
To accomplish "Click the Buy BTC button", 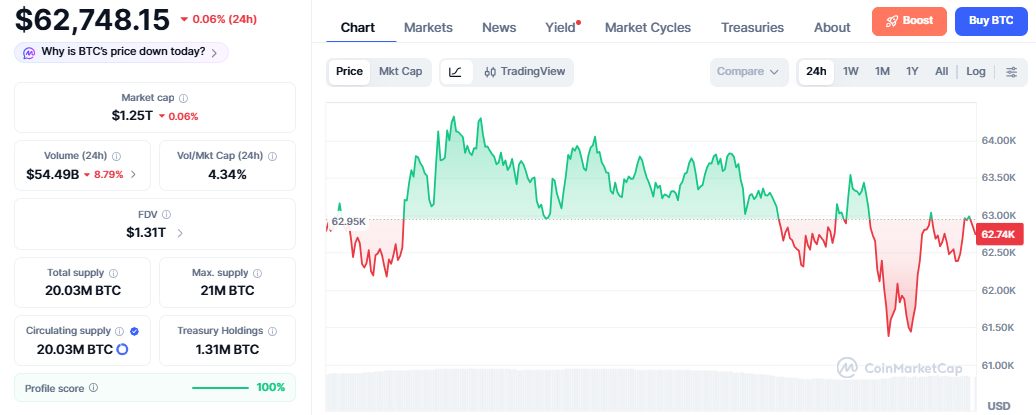I will click(991, 21).
